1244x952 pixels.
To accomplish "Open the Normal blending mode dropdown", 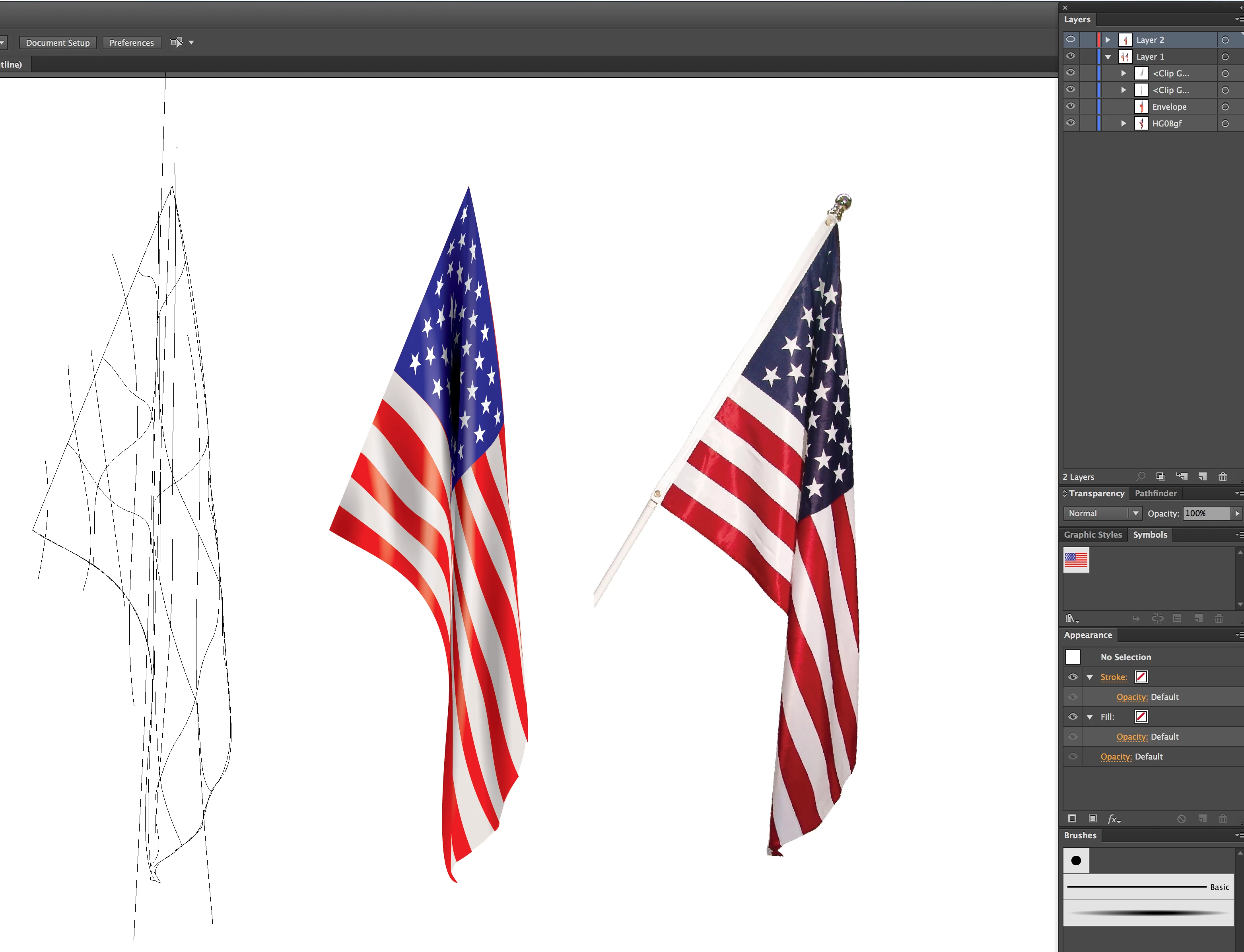I will tap(1102, 513).
